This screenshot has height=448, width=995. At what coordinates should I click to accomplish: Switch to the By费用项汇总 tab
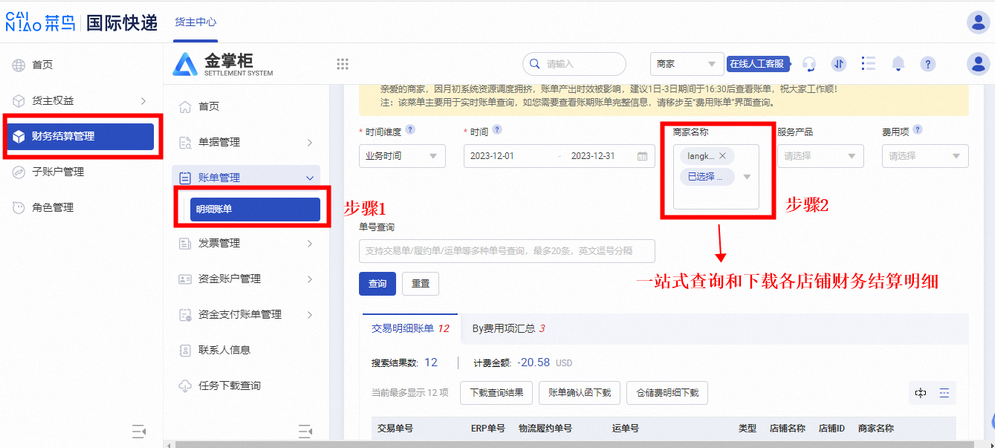(x=509, y=329)
